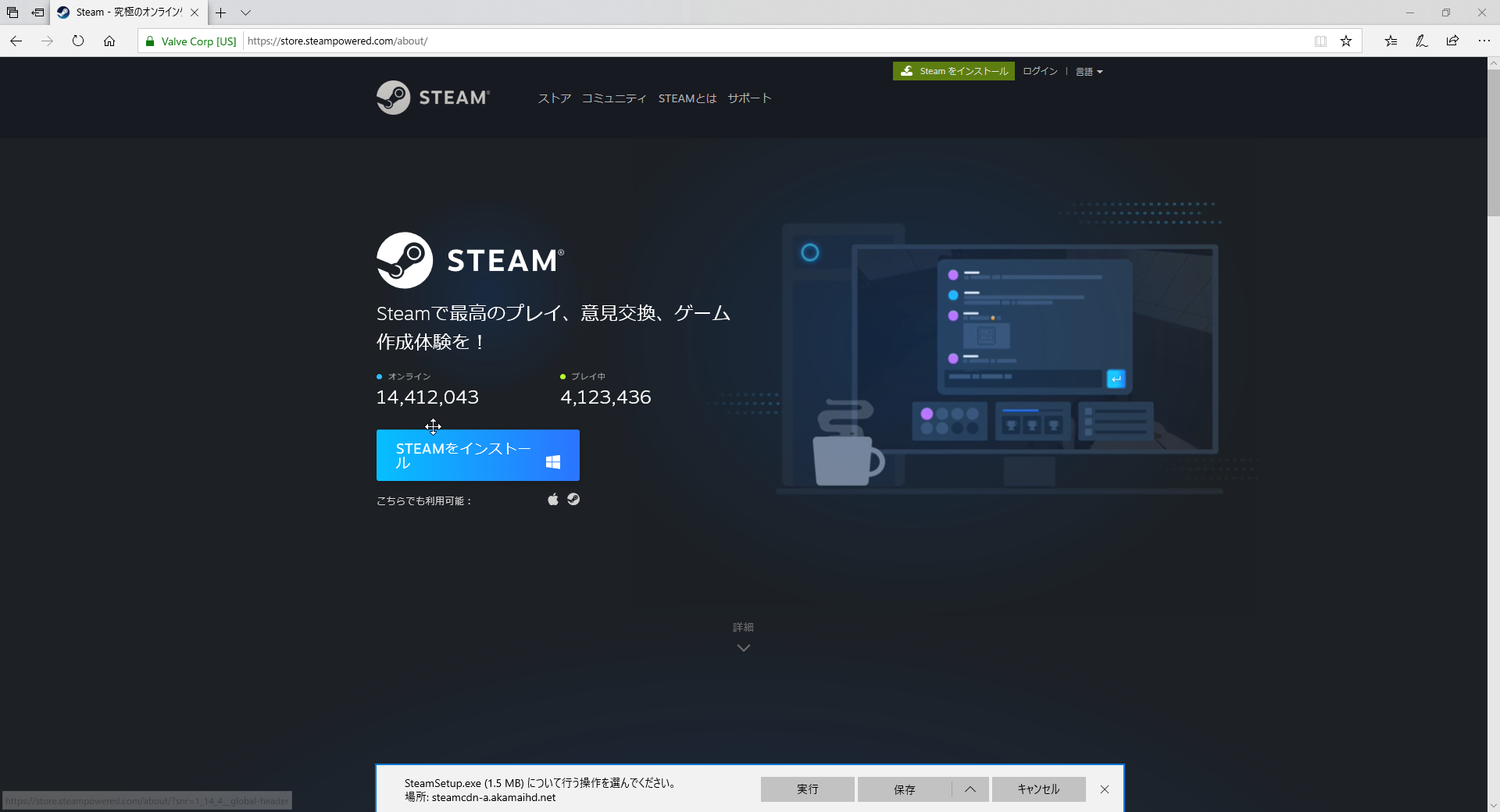Click the page vertical scrollbar thumb
1500x812 pixels.
pos(1494,143)
